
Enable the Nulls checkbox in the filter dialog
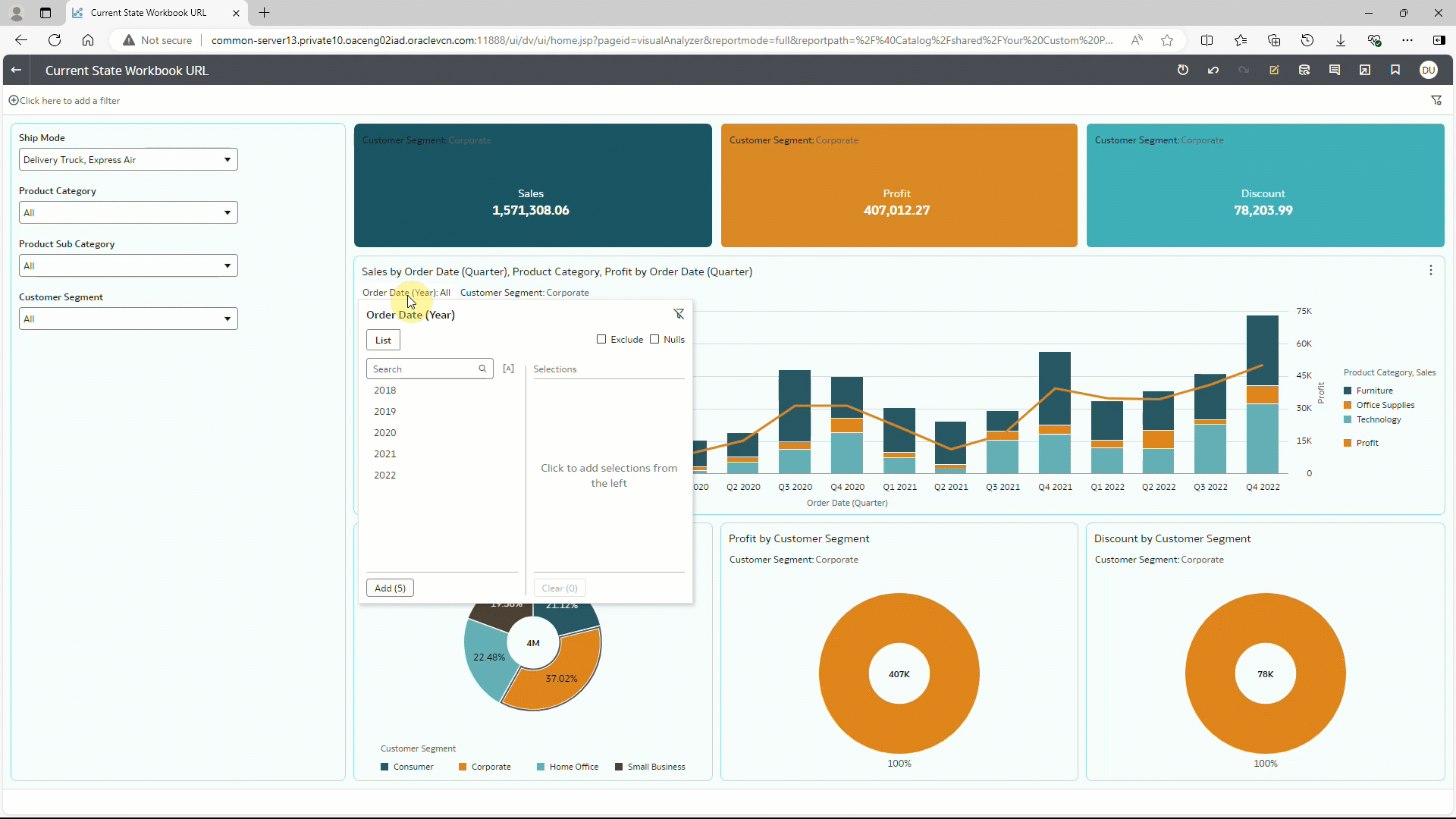(655, 339)
